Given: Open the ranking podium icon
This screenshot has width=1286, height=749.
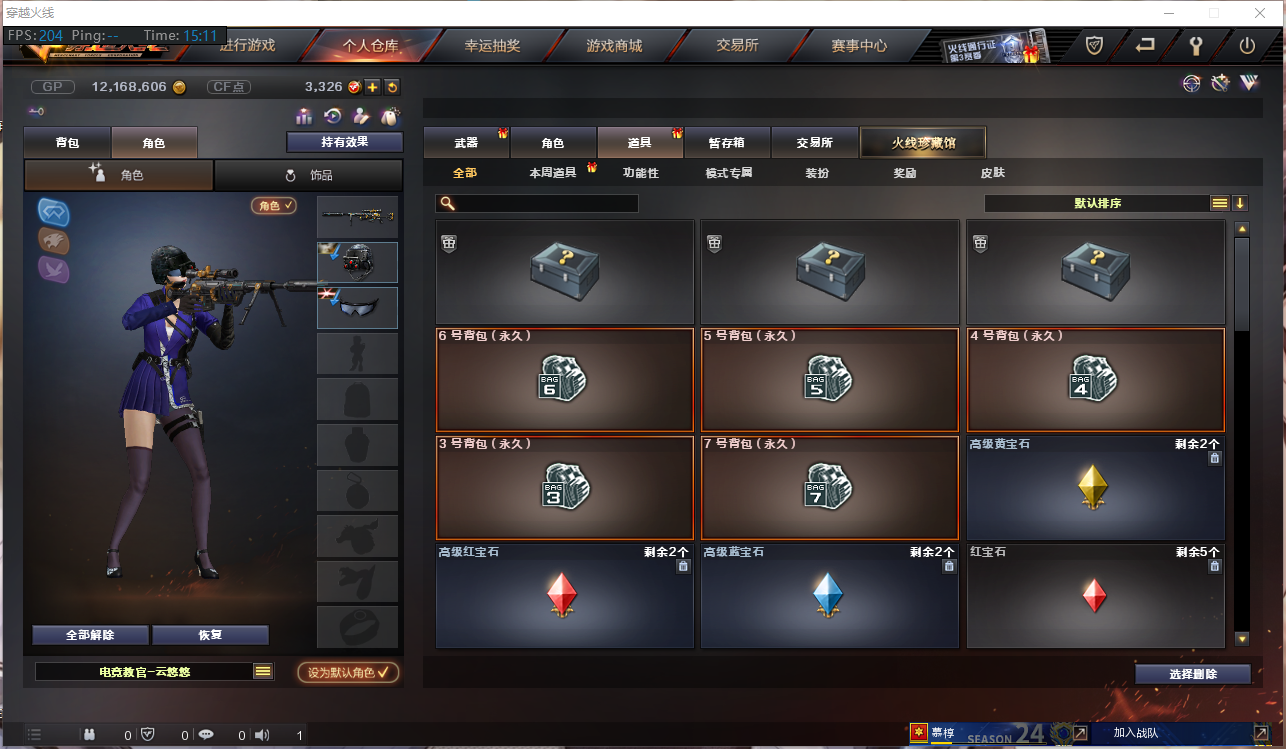Looking at the screenshot, I should 304,116.
